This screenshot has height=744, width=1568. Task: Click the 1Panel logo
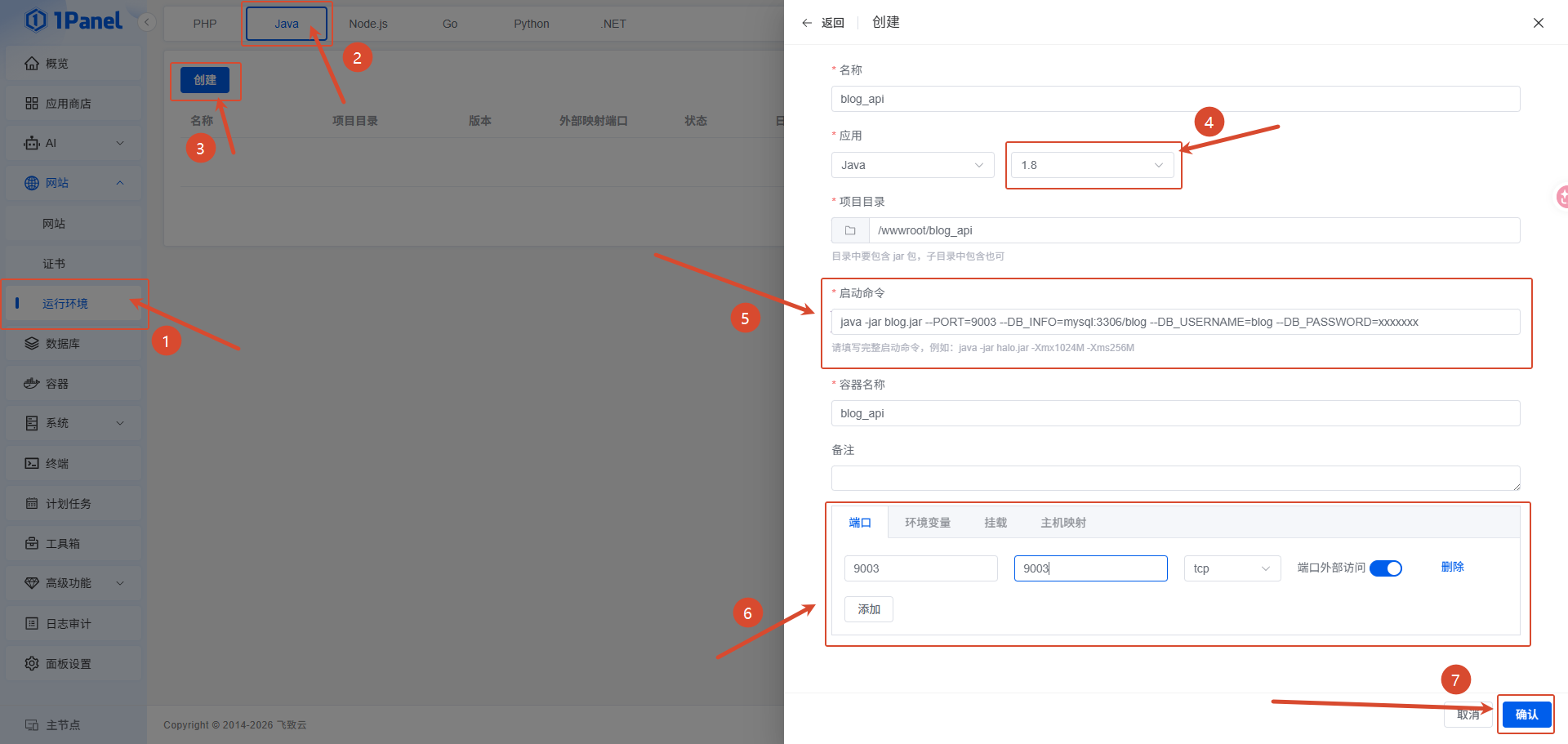[73, 20]
